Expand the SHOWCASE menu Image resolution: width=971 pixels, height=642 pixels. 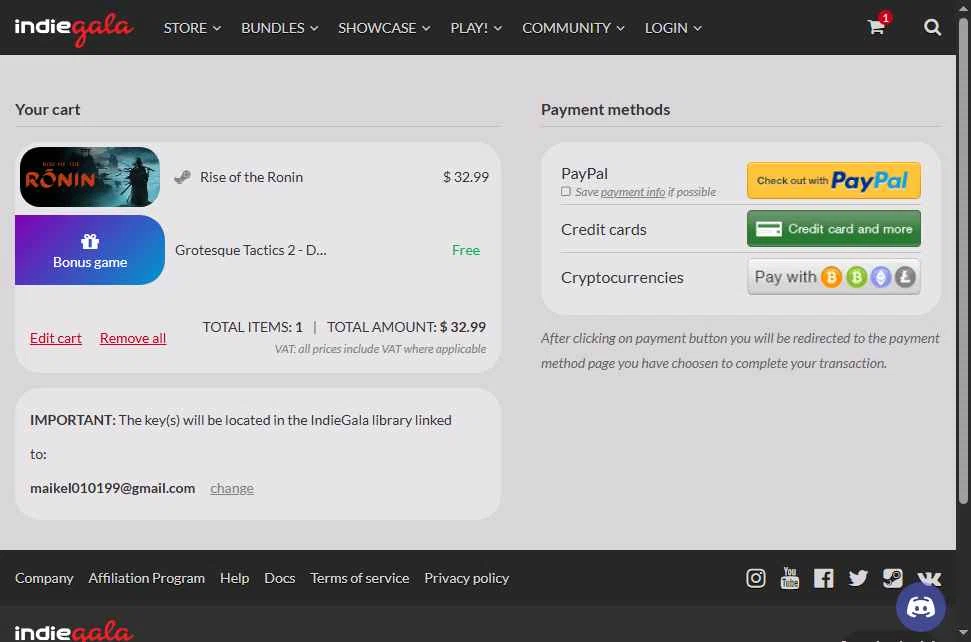pyautogui.click(x=384, y=28)
